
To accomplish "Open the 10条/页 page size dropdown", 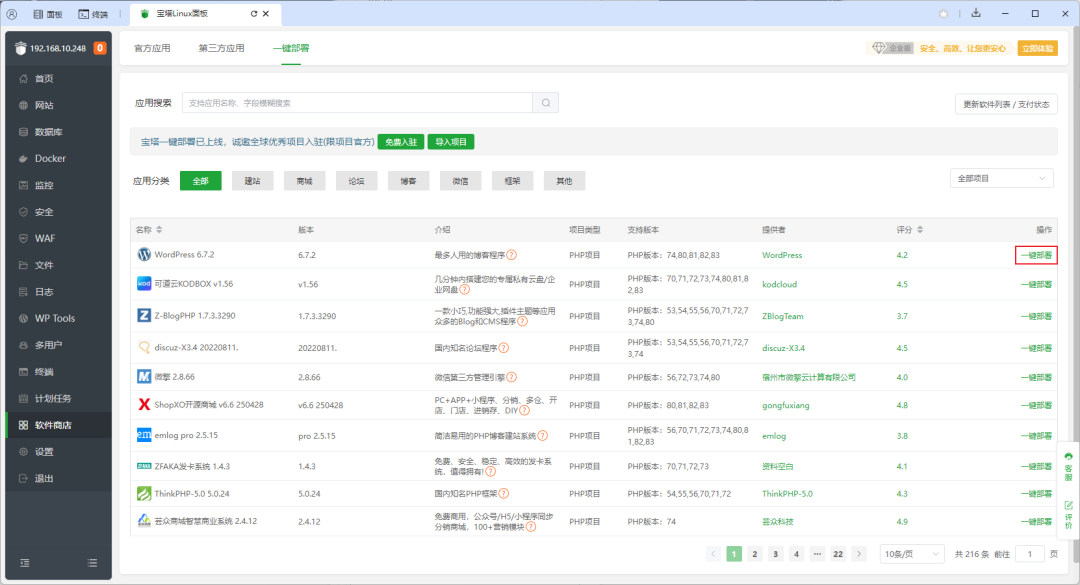I will coord(911,553).
